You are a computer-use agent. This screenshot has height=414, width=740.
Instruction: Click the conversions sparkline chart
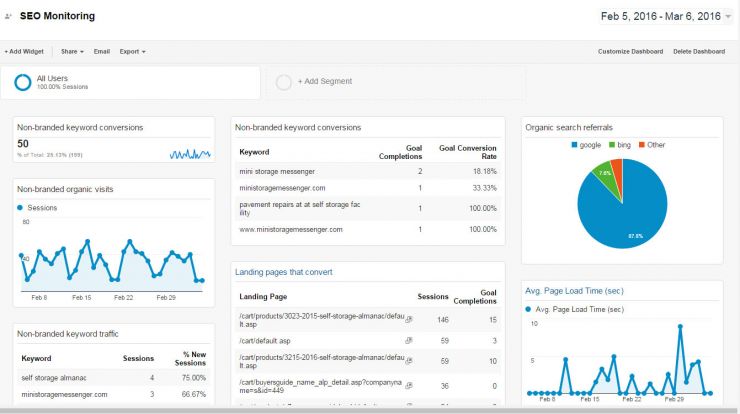pyautogui.click(x=190, y=154)
